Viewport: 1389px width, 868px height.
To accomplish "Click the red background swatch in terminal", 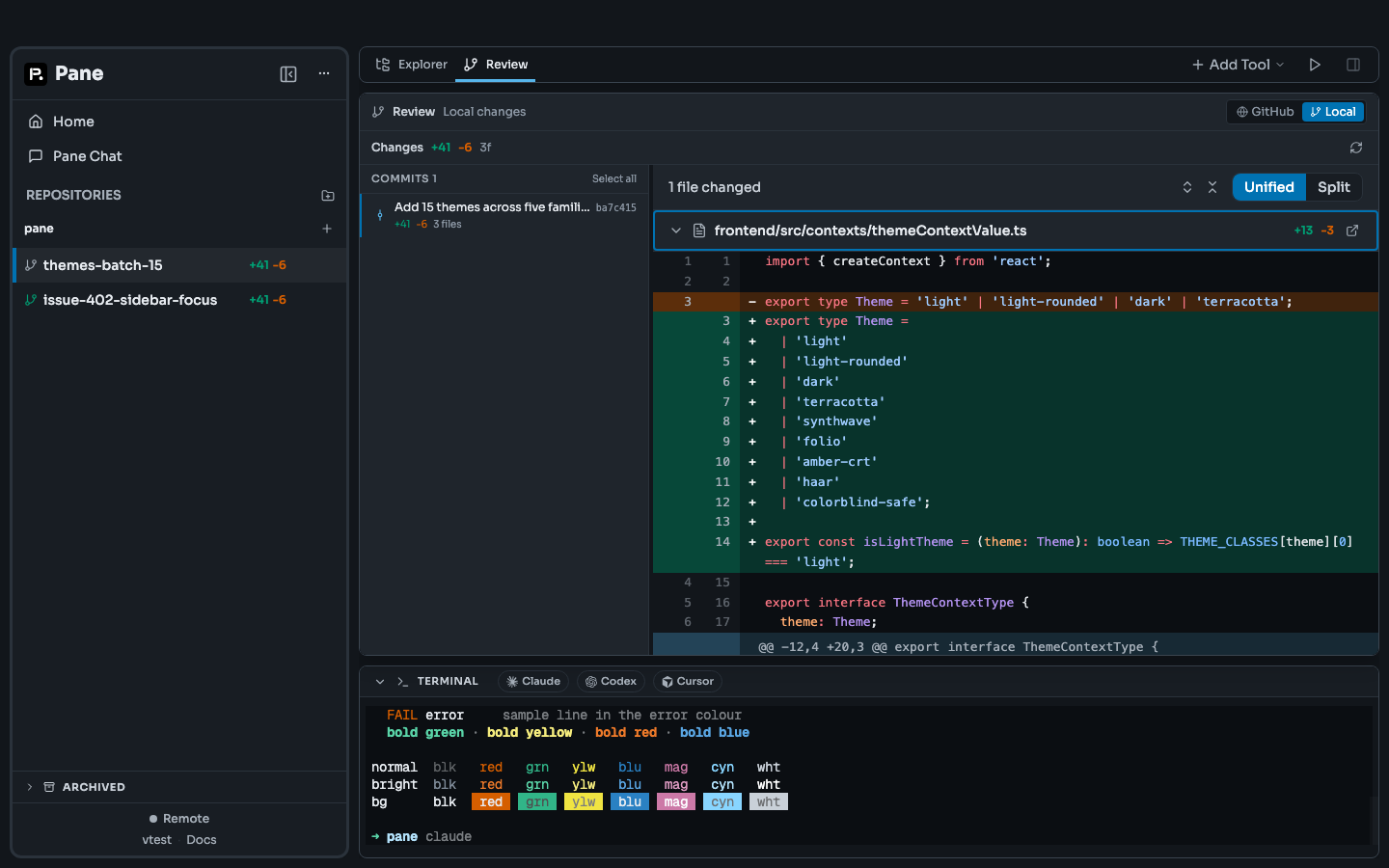I will 491,802.
